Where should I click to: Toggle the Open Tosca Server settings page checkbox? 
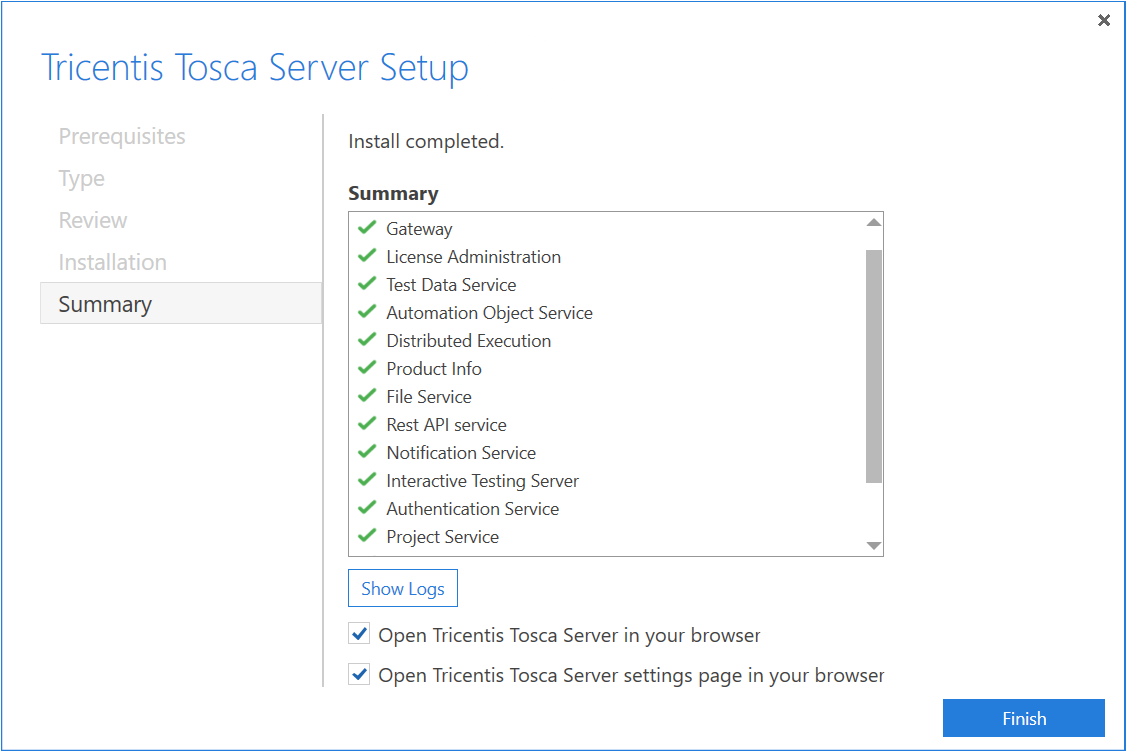click(359, 675)
